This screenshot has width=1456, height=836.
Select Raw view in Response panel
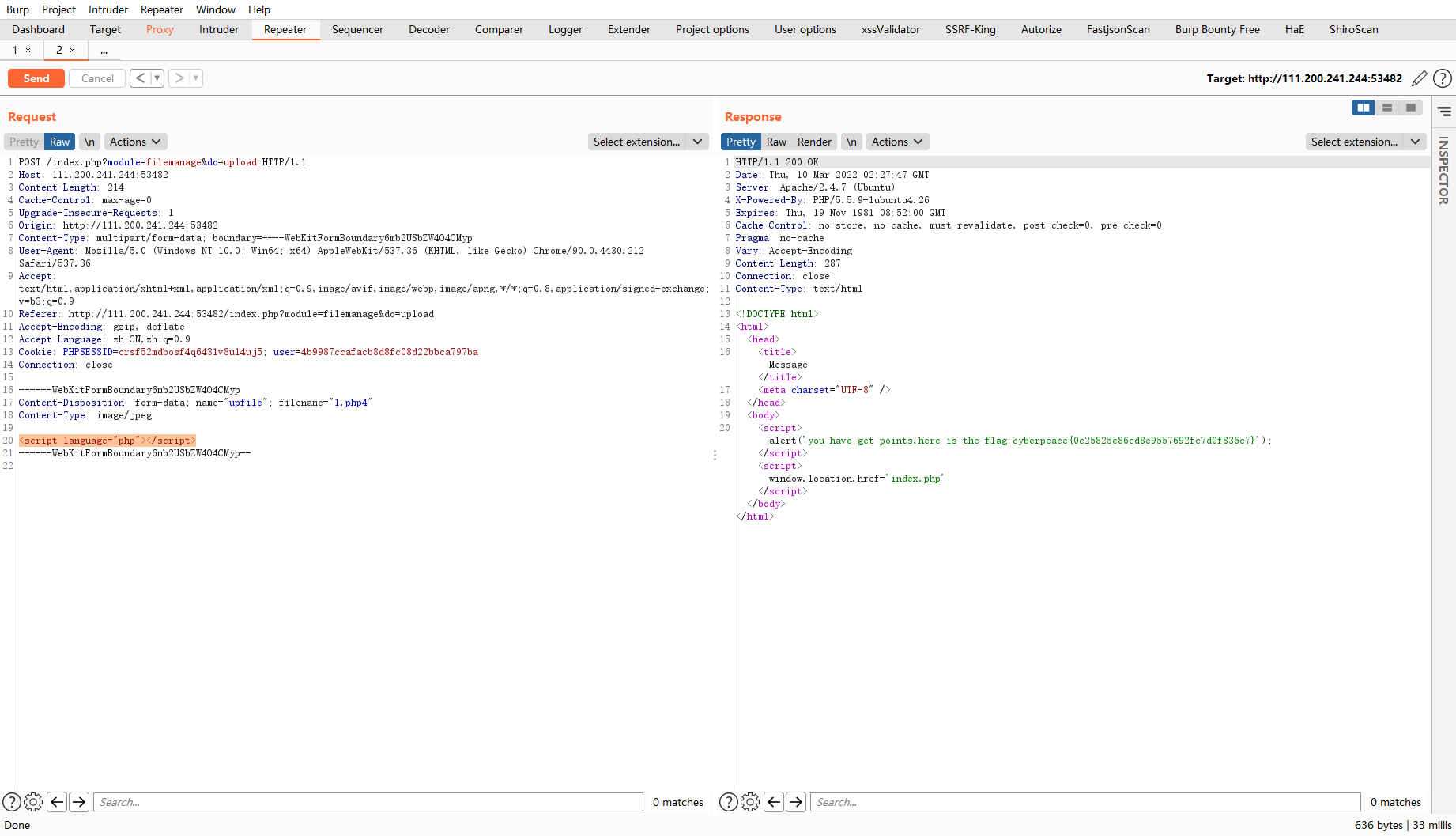point(776,142)
